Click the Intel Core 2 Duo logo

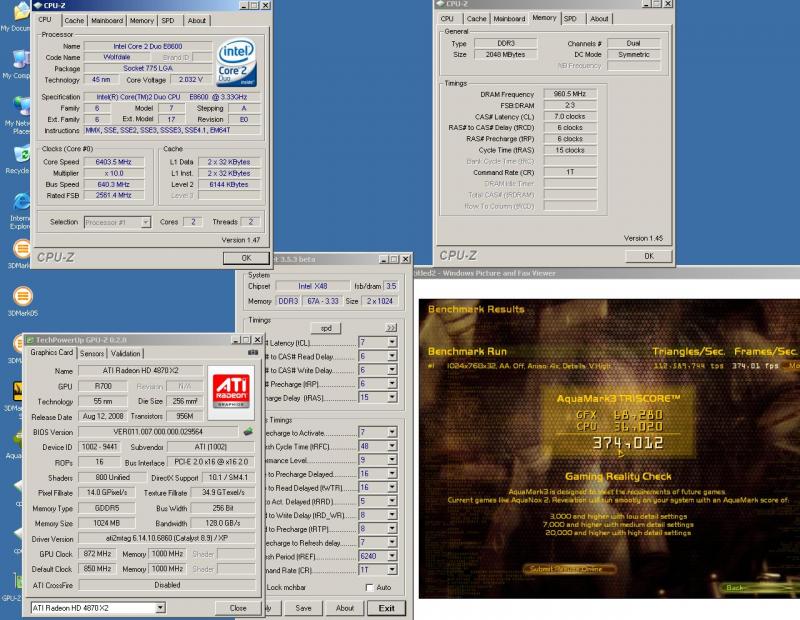236,63
